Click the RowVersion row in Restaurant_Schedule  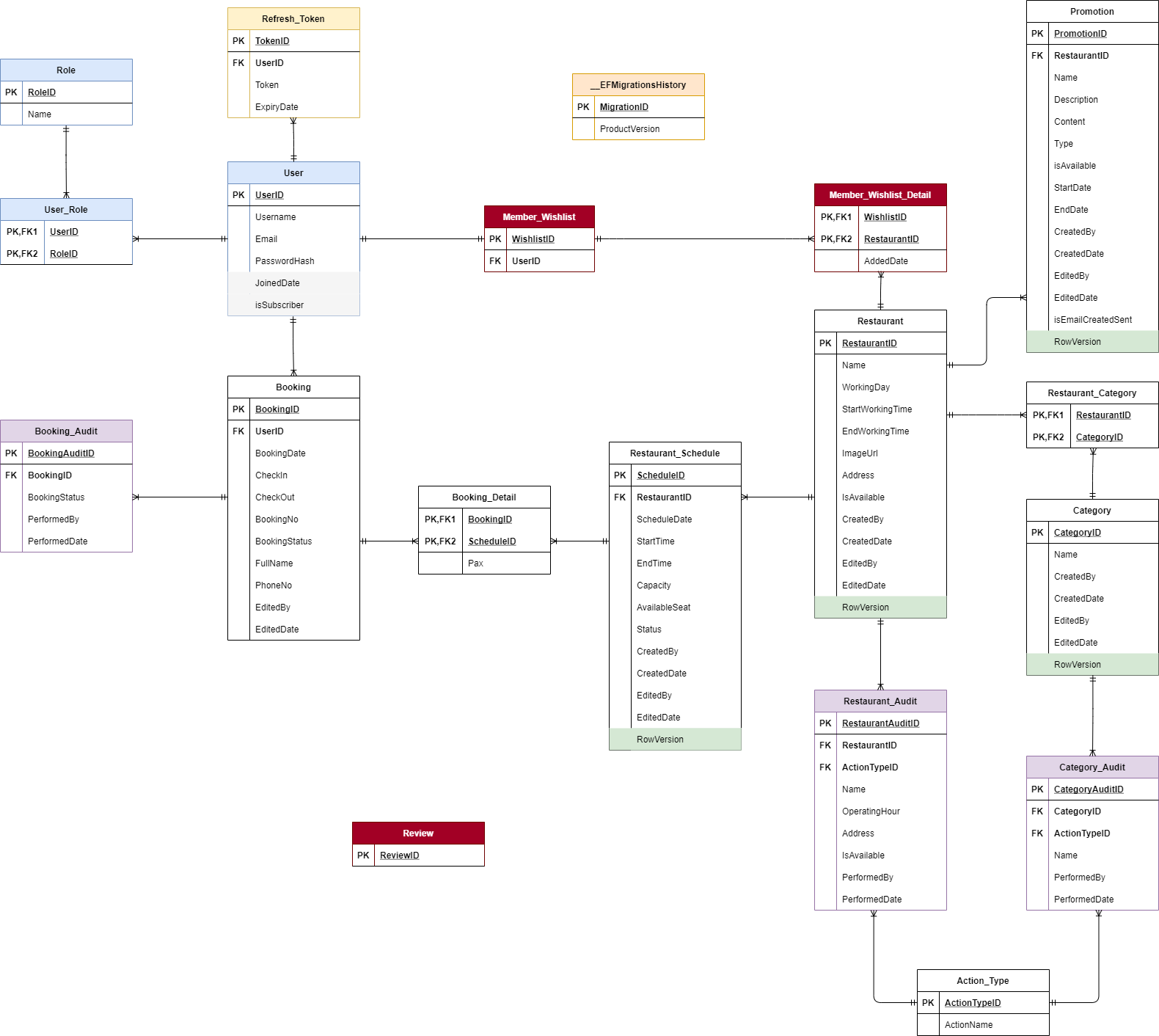pos(675,740)
